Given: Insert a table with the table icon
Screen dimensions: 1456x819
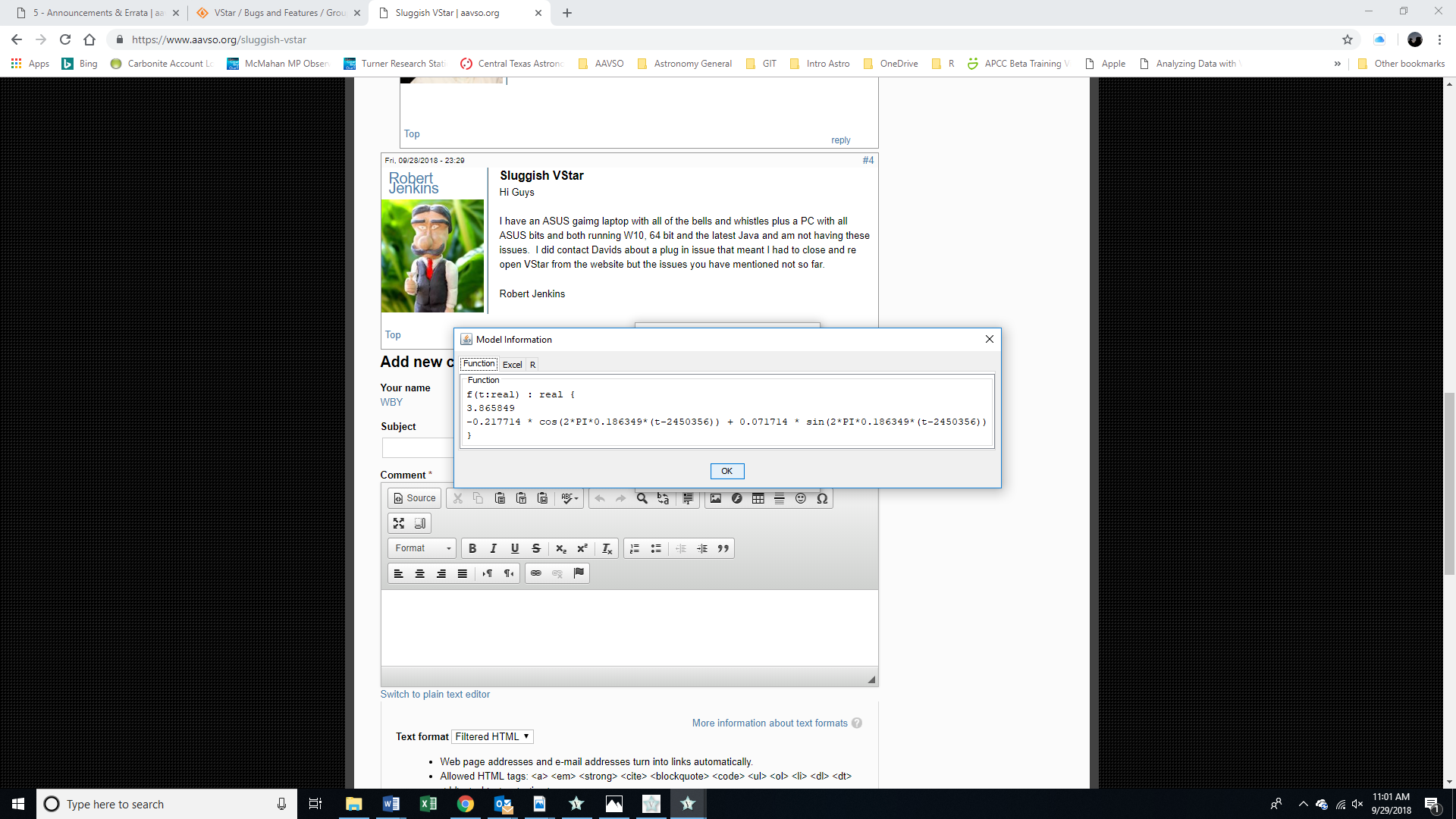Looking at the screenshot, I should [x=758, y=498].
